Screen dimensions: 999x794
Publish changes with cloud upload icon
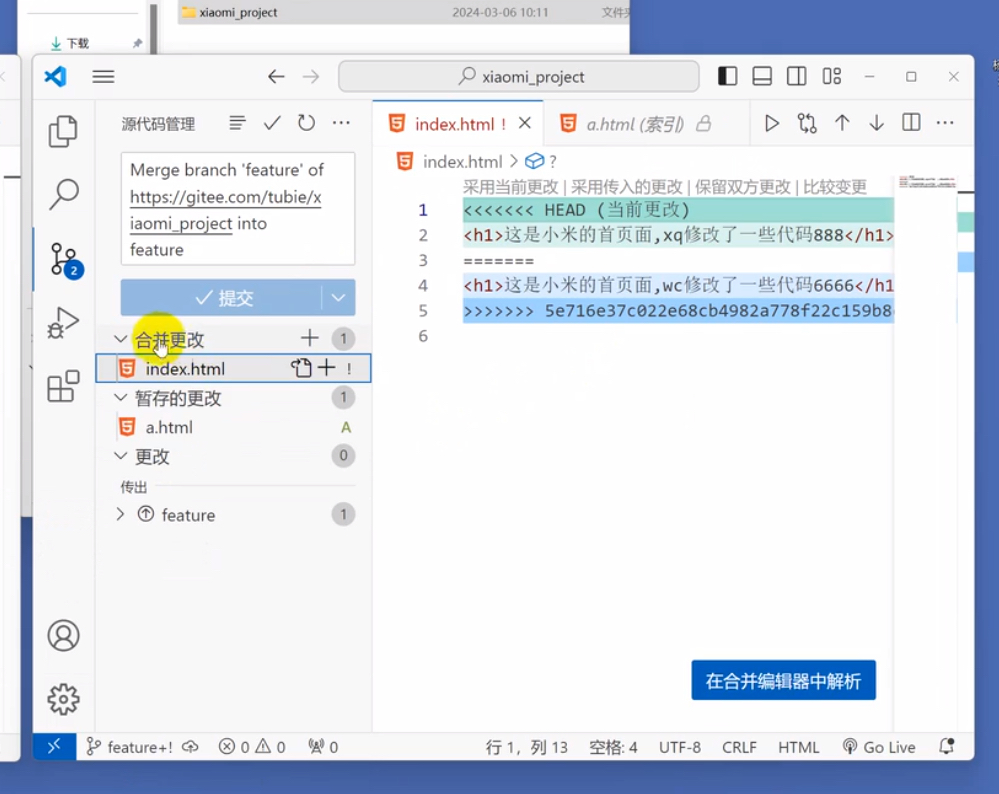pos(190,747)
